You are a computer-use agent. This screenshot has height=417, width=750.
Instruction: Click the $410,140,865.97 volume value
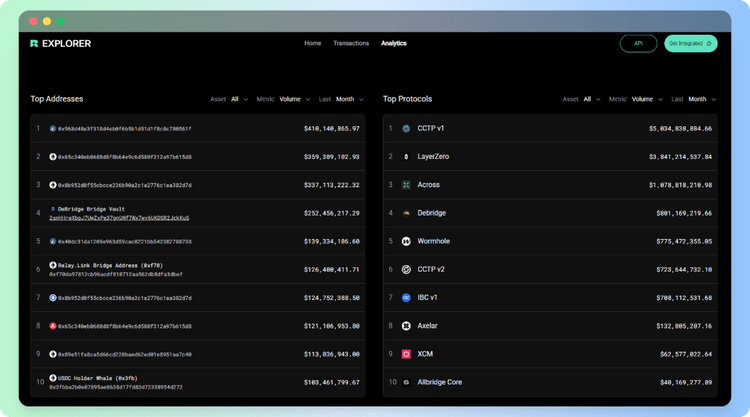pyautogui.click(x=331, y=129)
